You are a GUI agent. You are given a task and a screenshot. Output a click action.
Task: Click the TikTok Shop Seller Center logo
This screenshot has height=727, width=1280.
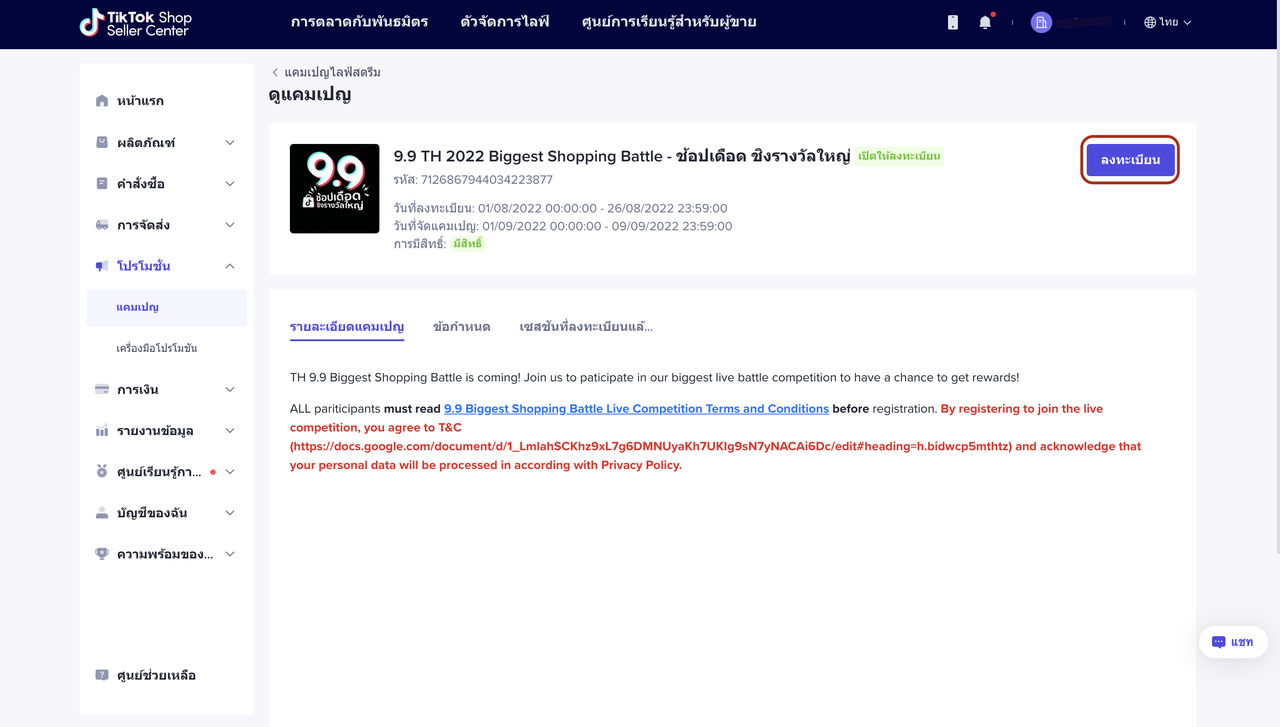135,23
